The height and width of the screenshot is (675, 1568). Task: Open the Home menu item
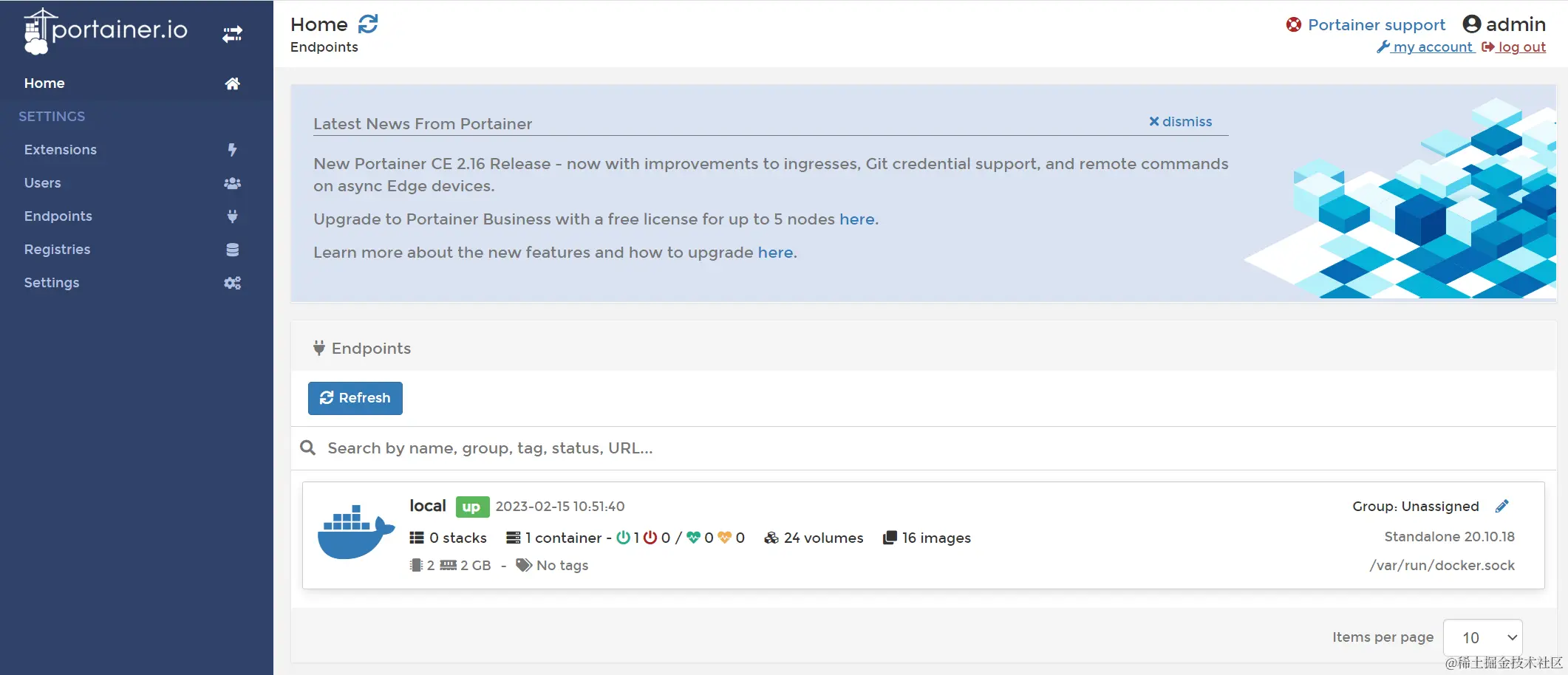137,83
